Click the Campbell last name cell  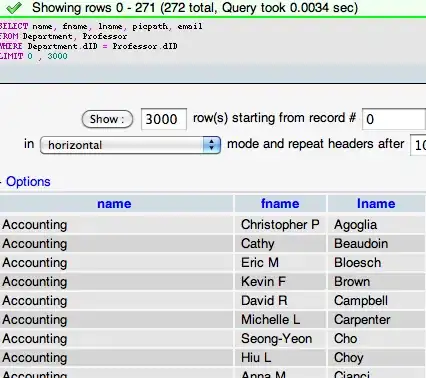click(377, 301)
